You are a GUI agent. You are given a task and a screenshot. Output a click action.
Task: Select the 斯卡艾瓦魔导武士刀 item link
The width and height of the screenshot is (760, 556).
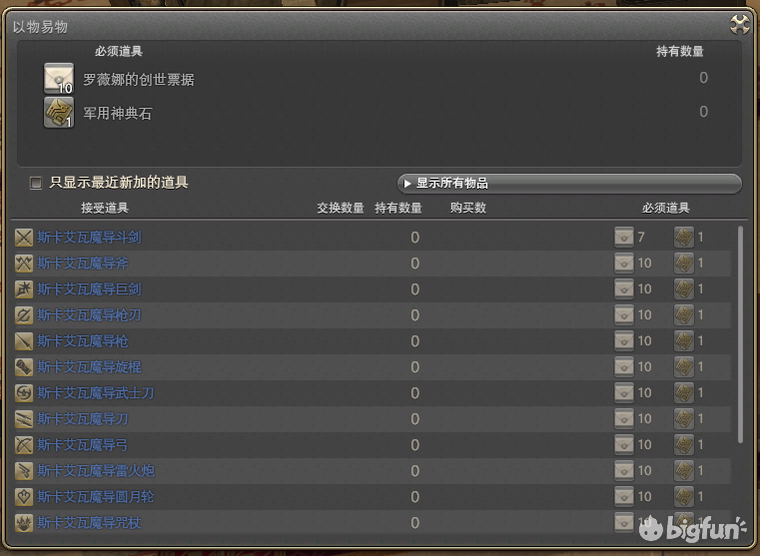click(95, 393)
